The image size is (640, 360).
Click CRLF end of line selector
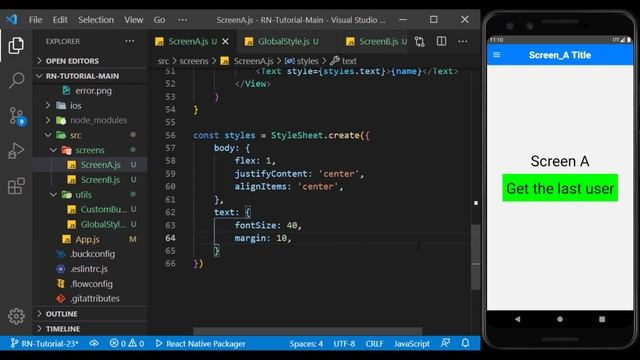pyautogui.click(x=374, y=344)
